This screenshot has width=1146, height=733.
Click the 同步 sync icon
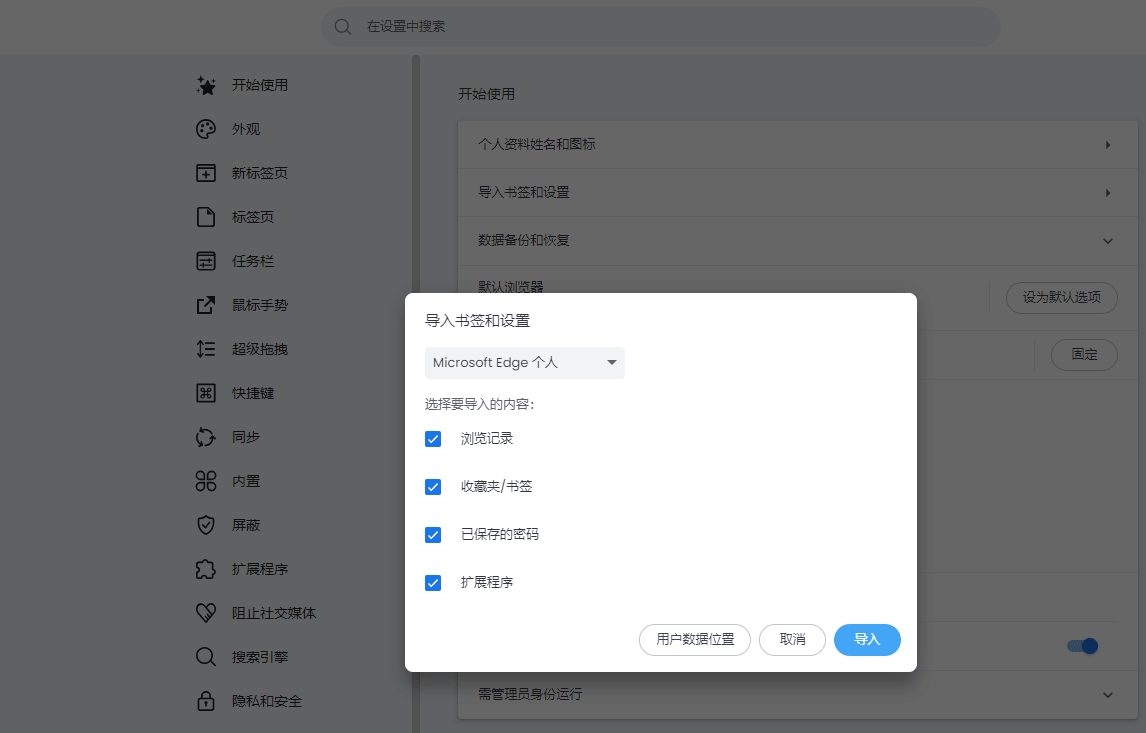tap(206, 438)
